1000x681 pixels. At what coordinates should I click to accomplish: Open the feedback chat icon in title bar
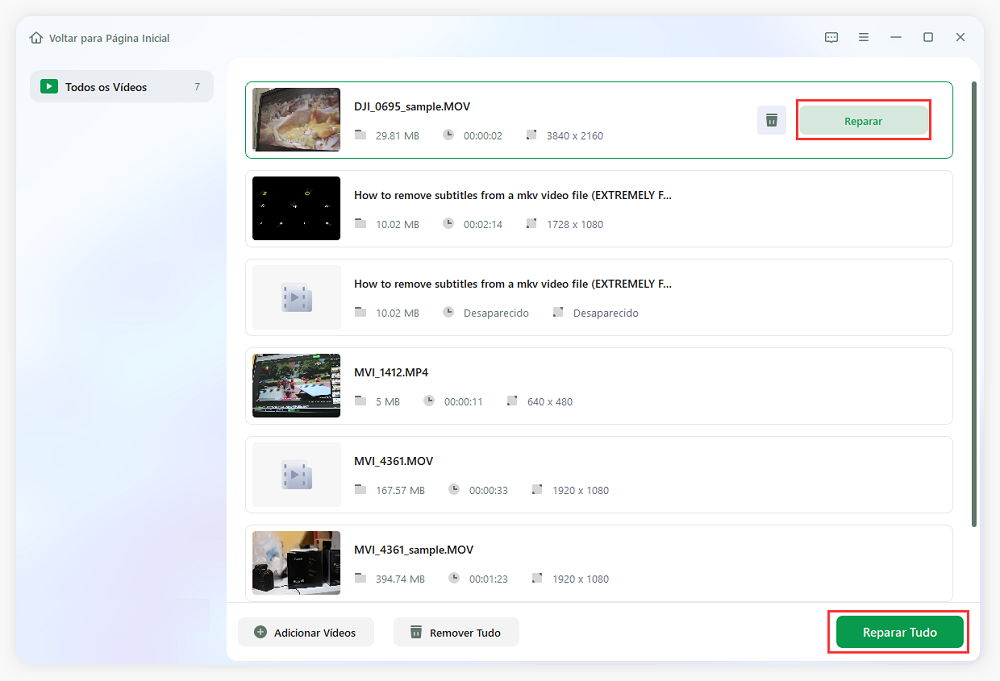(x=831, y=38)
